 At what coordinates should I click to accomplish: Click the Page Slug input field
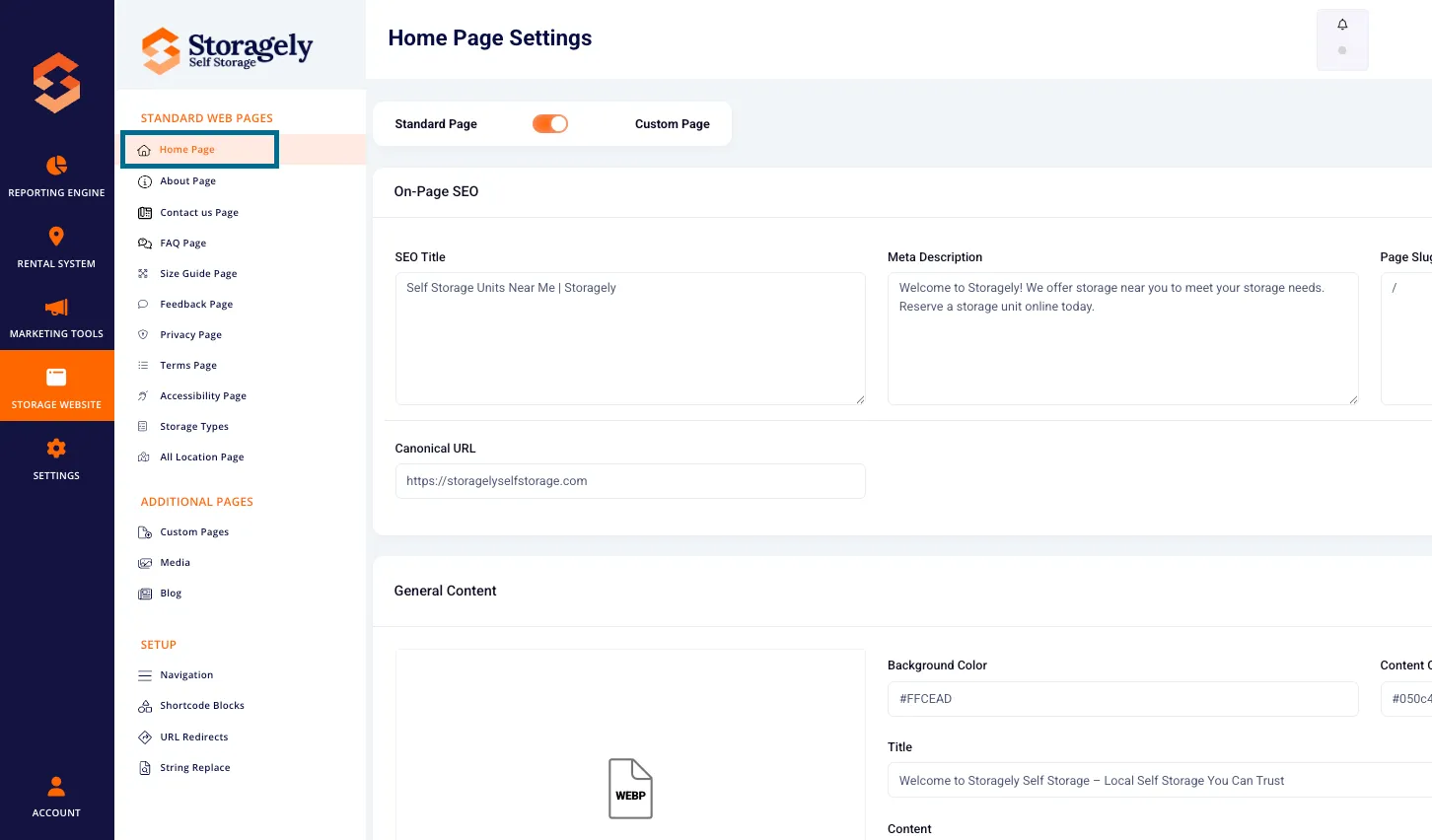[1406, 338]
